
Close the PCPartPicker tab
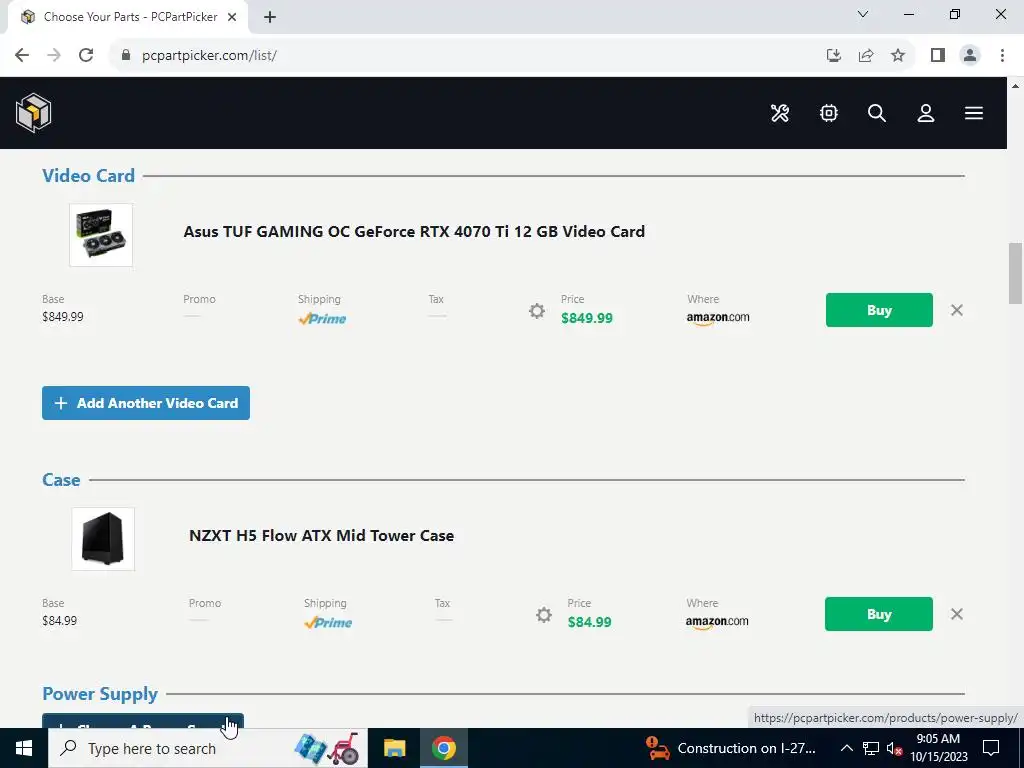click(x=232, y=17)
